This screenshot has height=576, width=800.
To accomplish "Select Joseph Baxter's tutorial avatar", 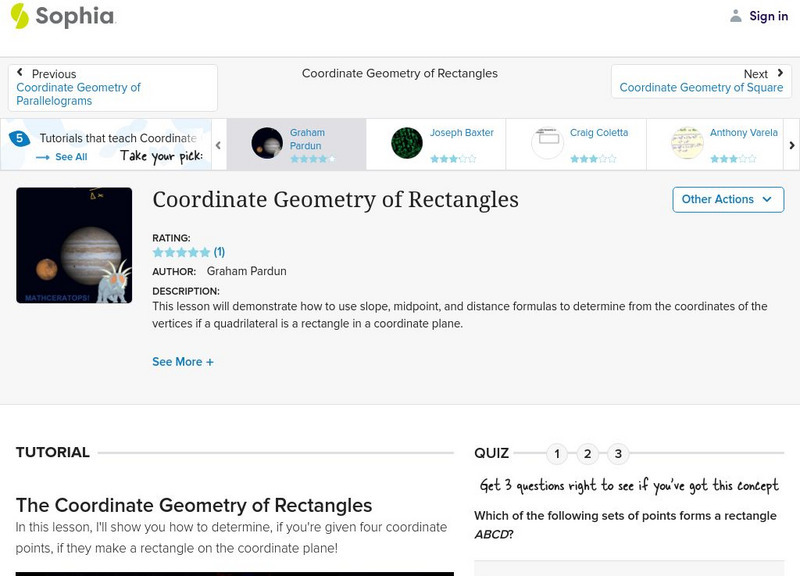I will [407, 143].
